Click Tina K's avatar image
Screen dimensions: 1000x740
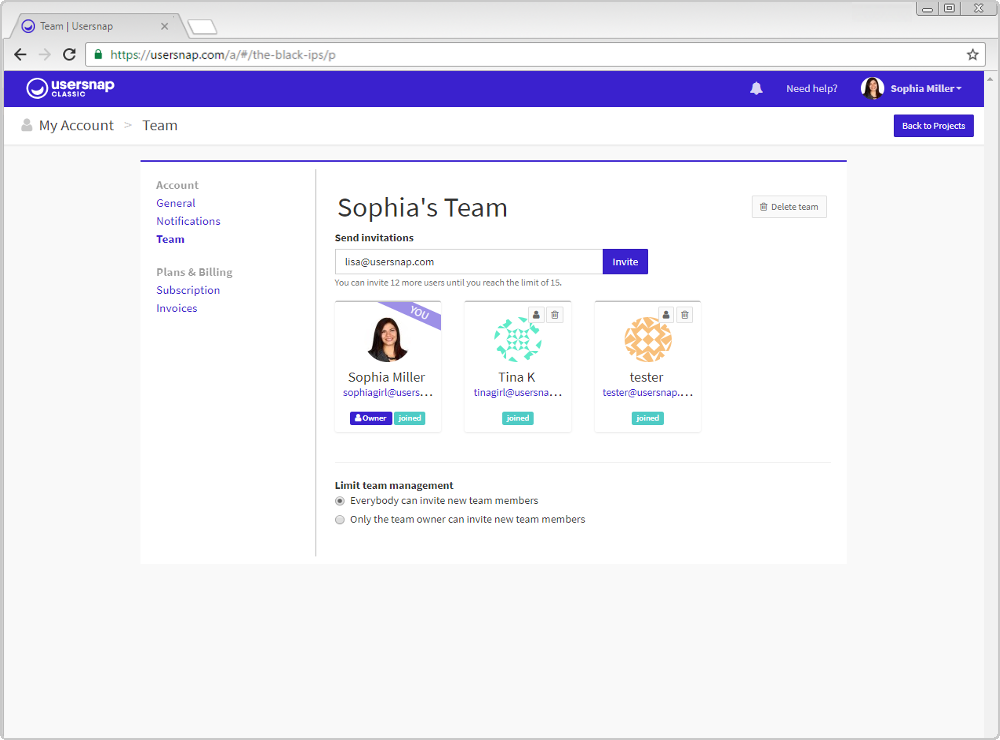point(518,339)
